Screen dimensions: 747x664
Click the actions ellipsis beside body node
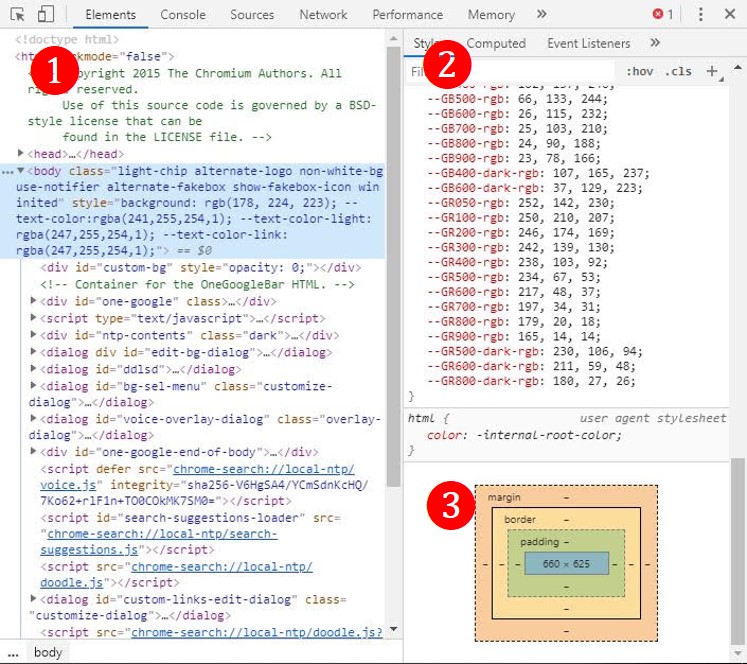pyautogui.click(x=7, y=172)
